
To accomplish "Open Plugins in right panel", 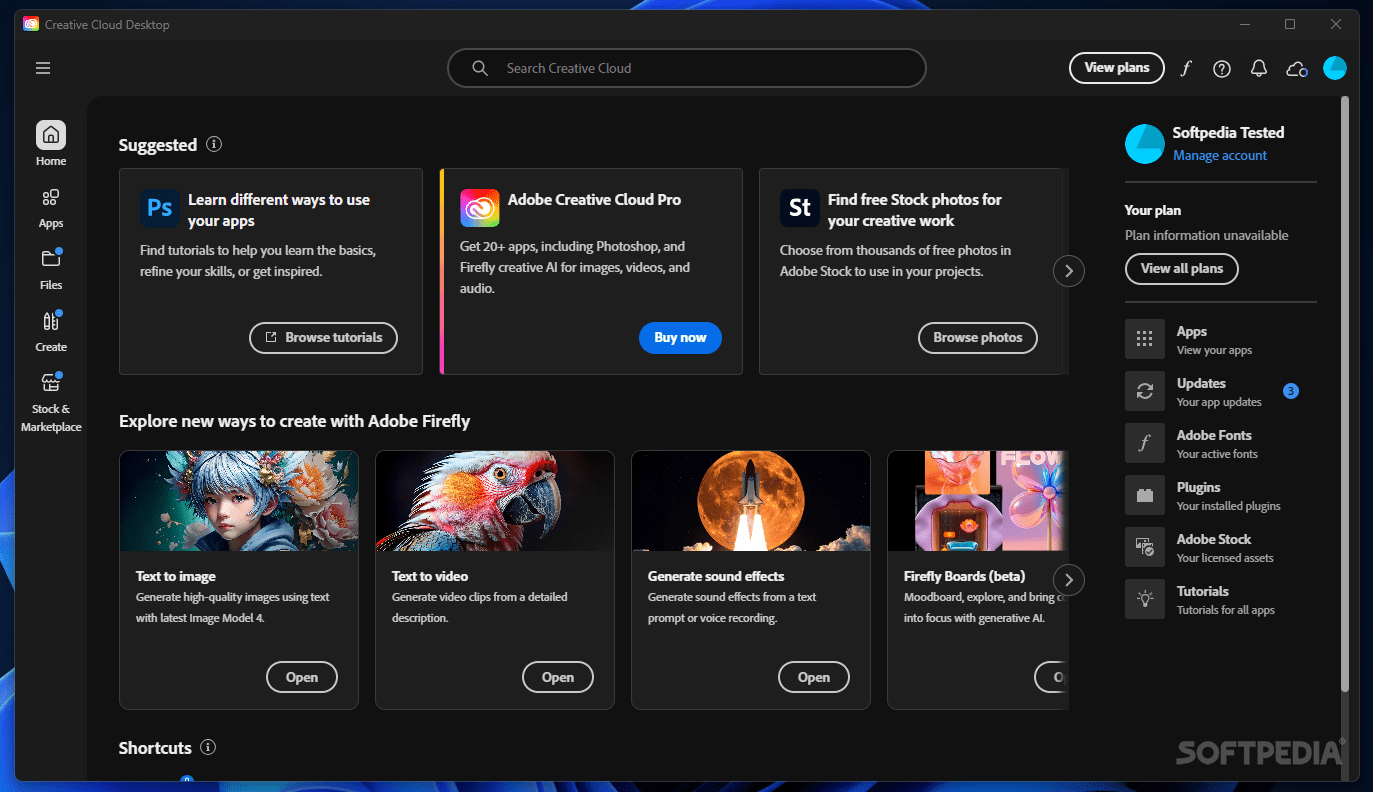I will point(1220,495).
